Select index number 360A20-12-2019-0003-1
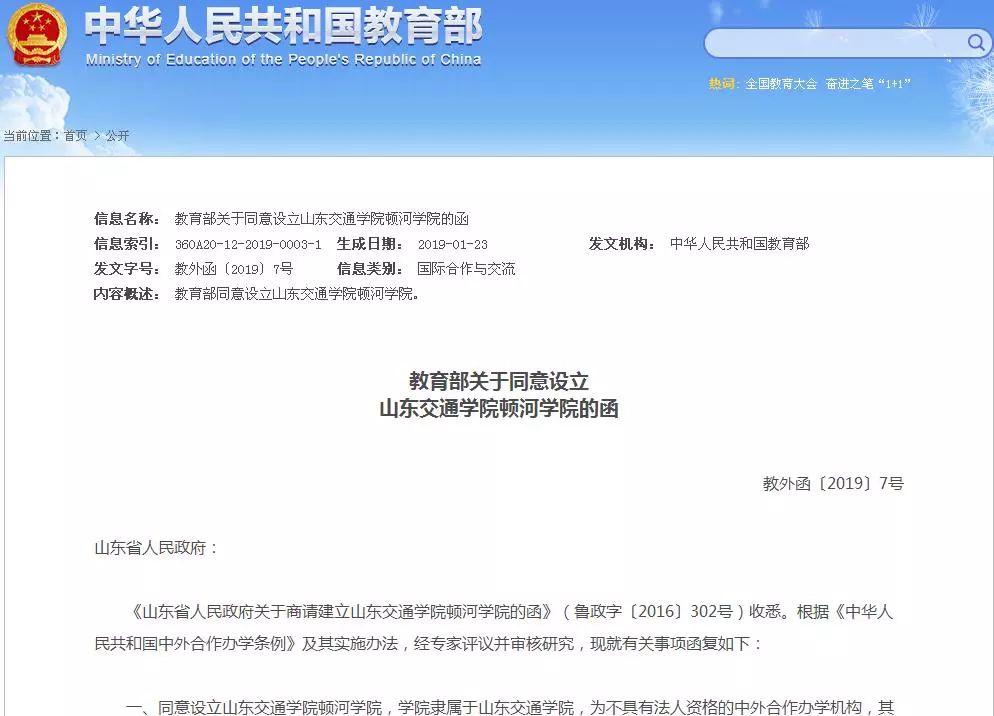The width and height of the screenshot is (994, 716). (x=248, y=244)
